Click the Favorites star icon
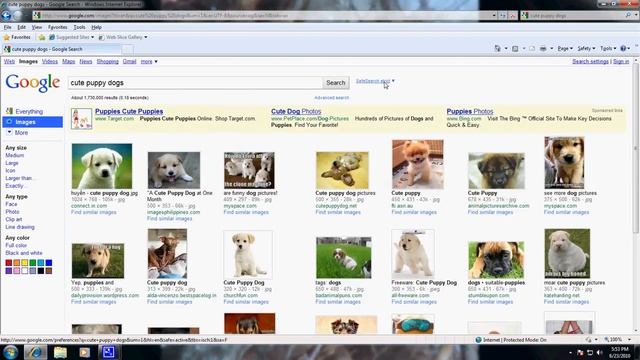The width and height of the screenshot is (640, 360). pos(7,37)
